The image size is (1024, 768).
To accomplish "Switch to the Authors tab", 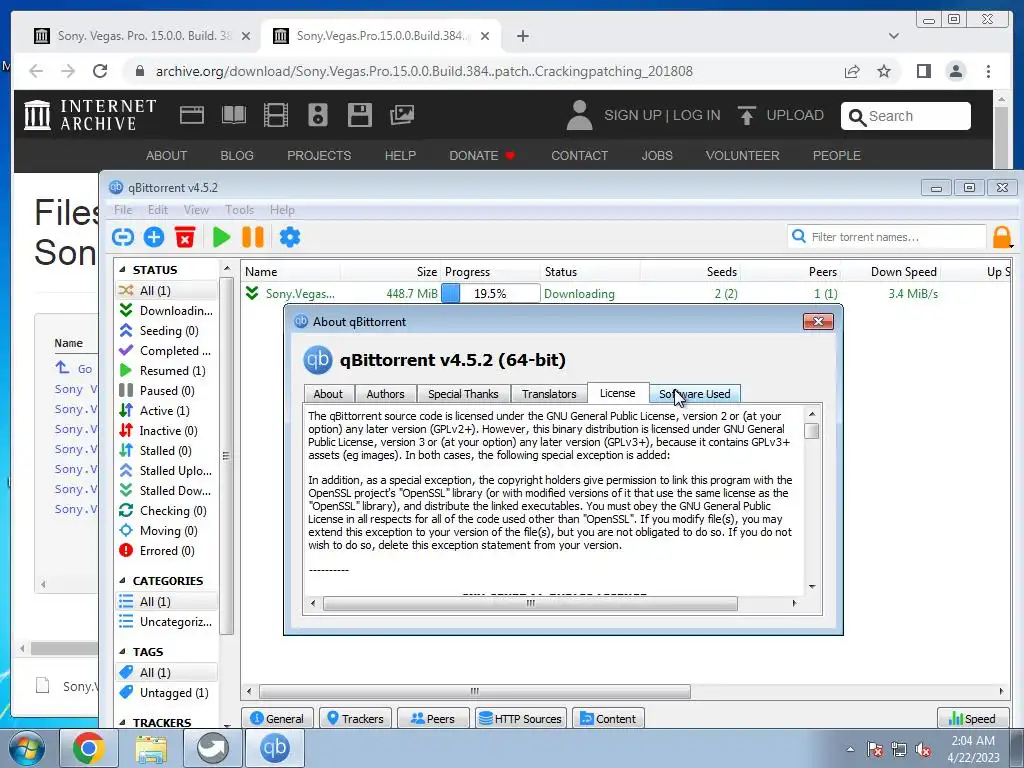I will pyautogui.click(x=385, y=394).
